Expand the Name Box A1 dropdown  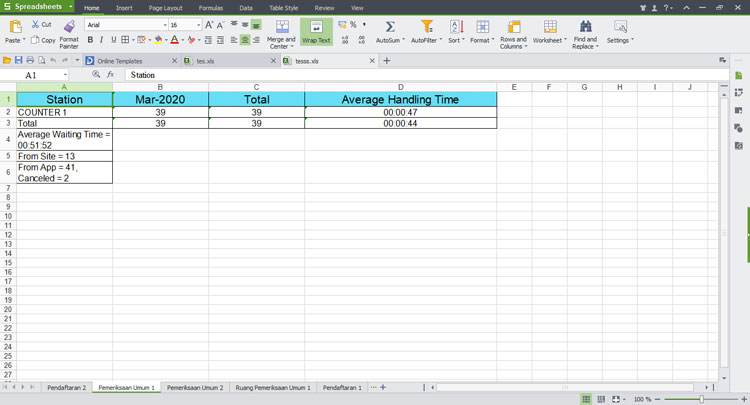(x=66, y=75)
